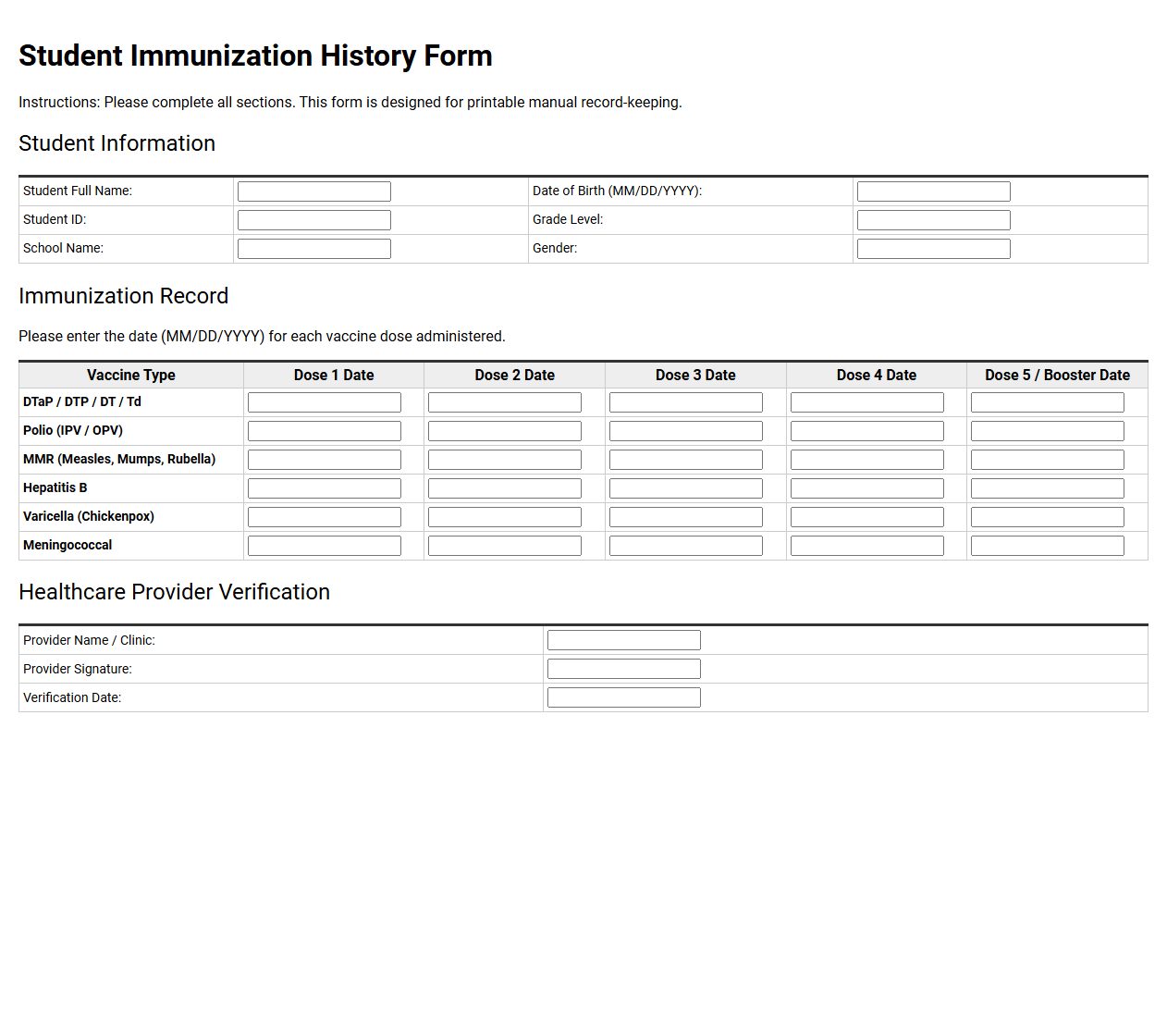
Task: Focus Meningococcal Dose 3 Date field
Action: point(686,546)
